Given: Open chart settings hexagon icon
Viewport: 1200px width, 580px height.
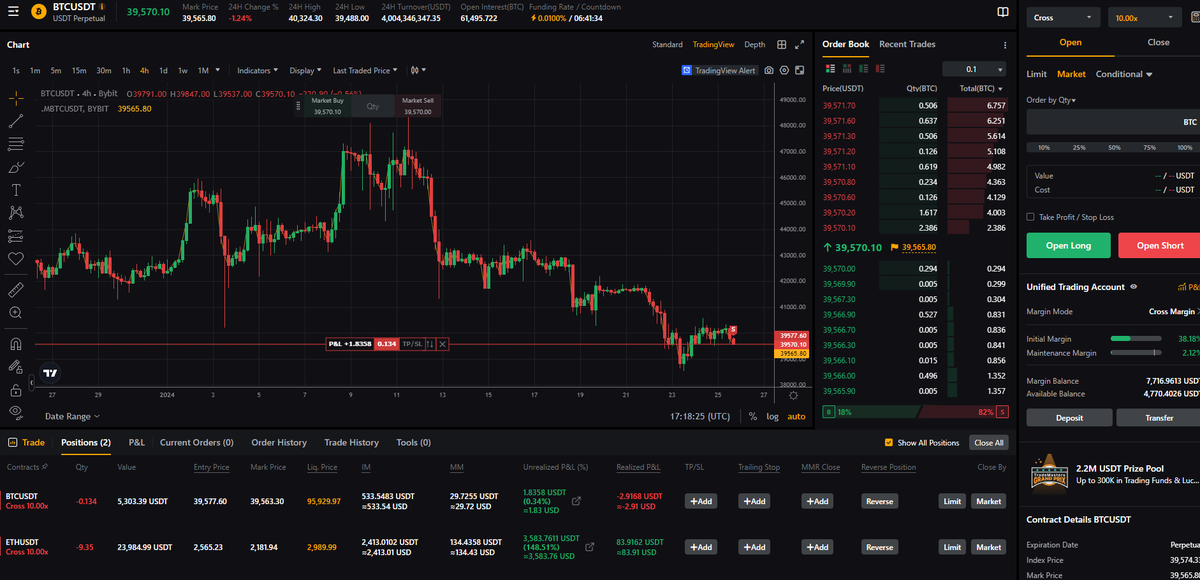Looking at the screenshot, I should (x=785, y=71).
